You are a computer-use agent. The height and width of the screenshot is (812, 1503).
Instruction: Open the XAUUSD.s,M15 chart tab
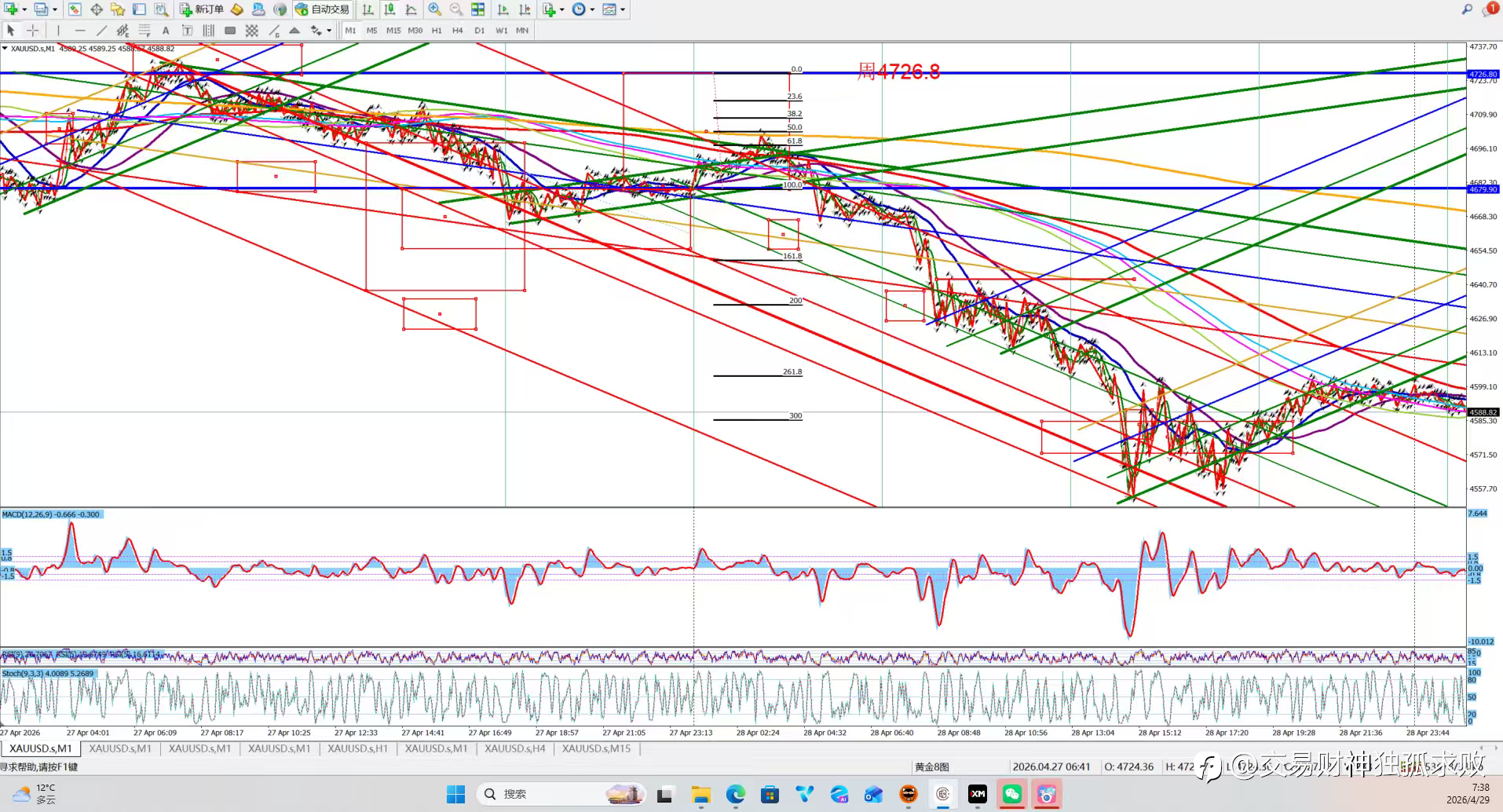[596, 748]
